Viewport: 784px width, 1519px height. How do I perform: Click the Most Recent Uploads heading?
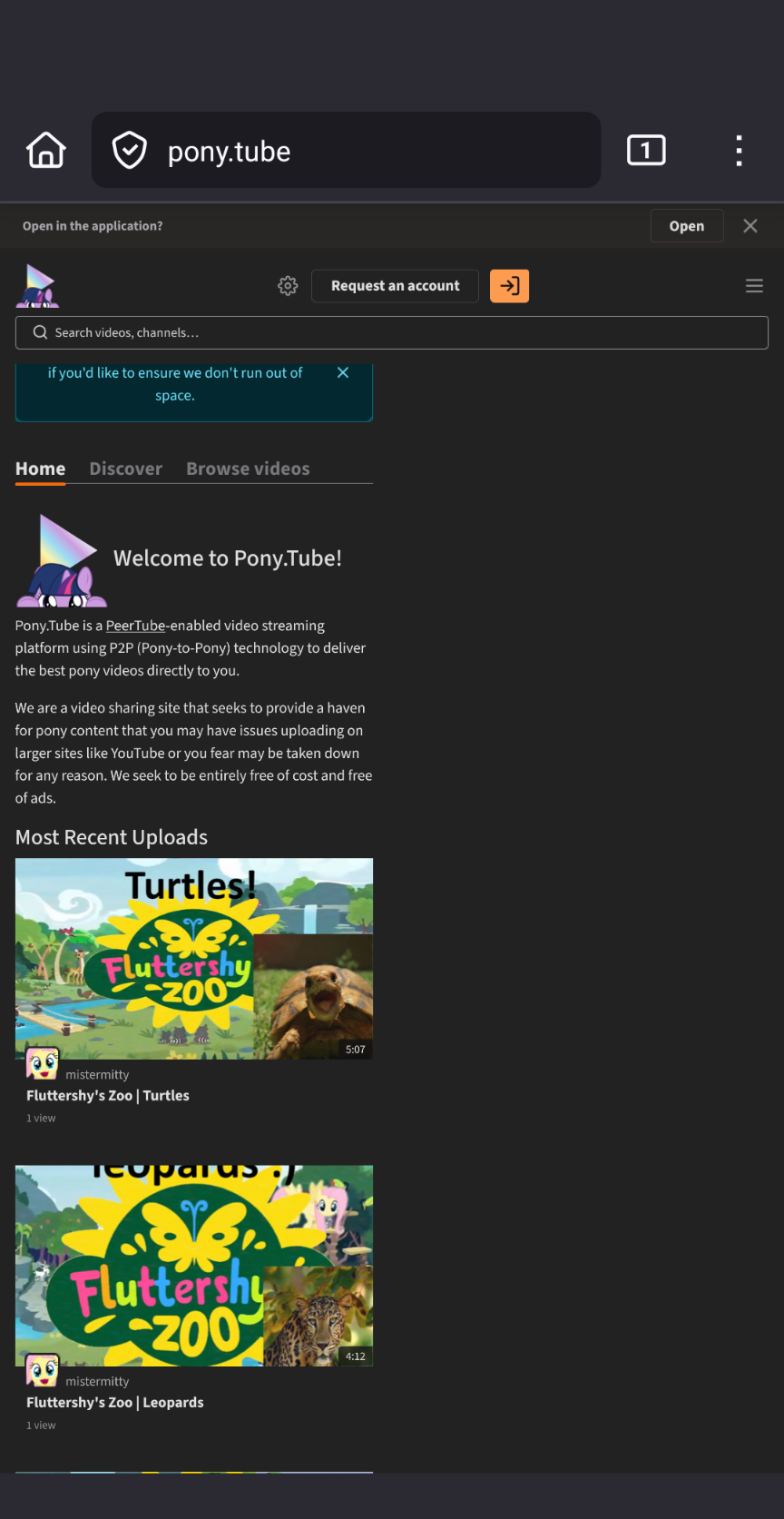pos(112,837)
